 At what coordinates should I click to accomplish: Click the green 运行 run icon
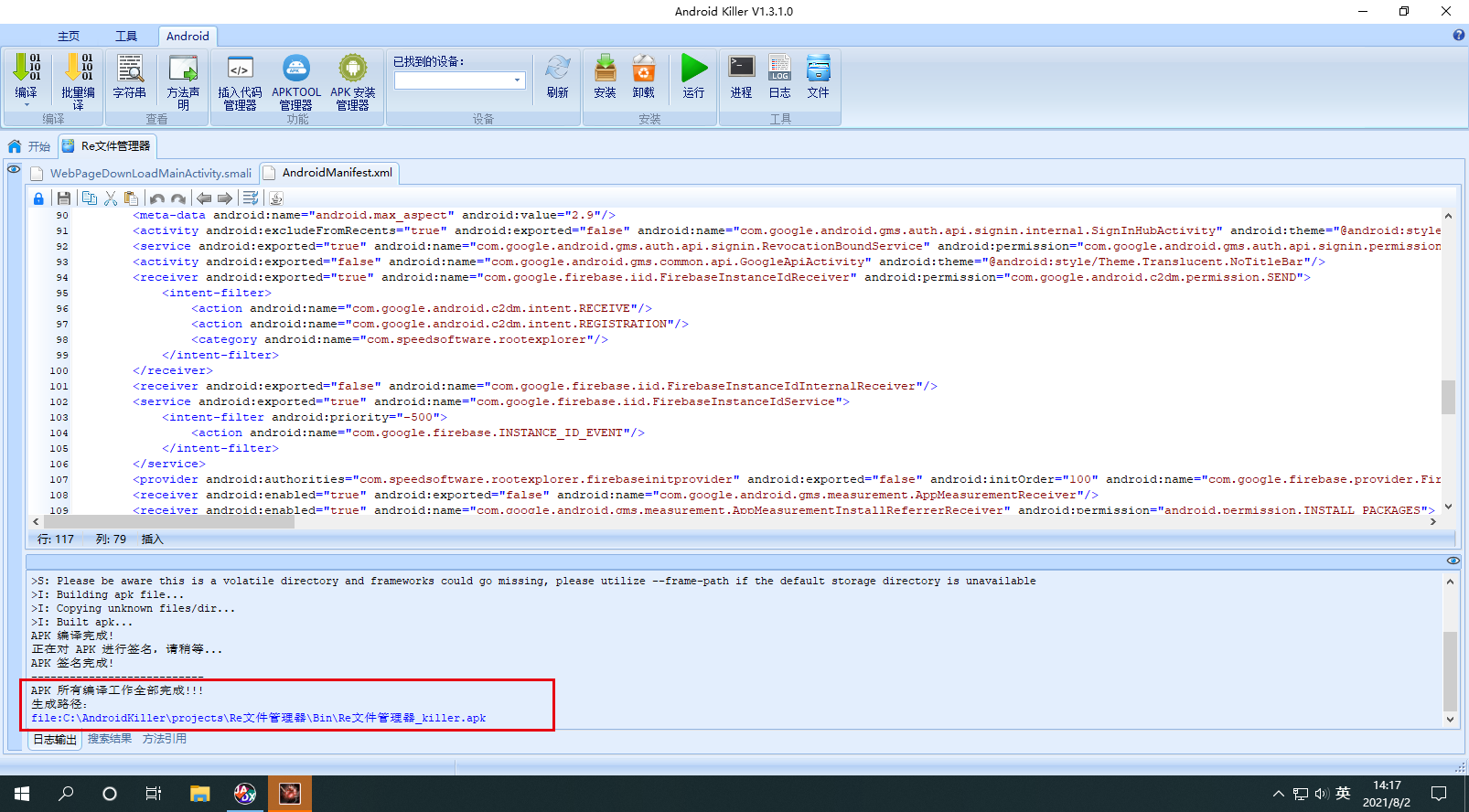[694, 69]
